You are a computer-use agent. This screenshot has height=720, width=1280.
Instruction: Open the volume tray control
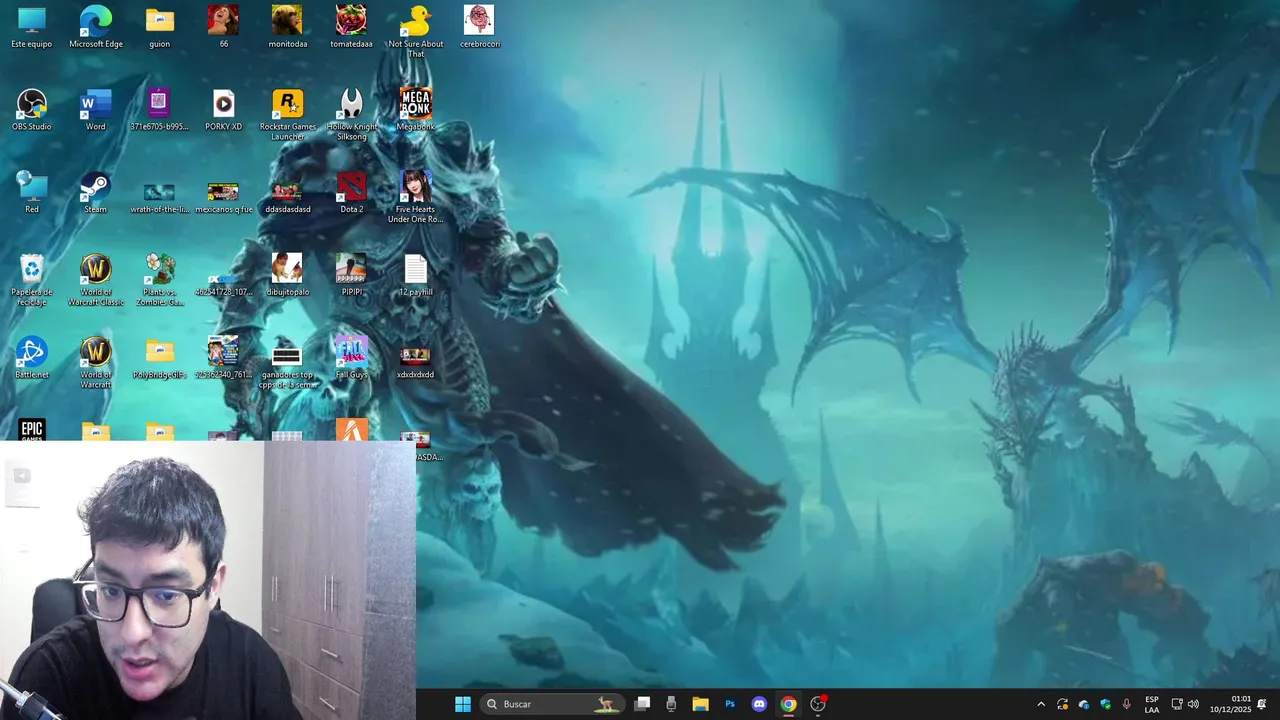point(1193,704)
